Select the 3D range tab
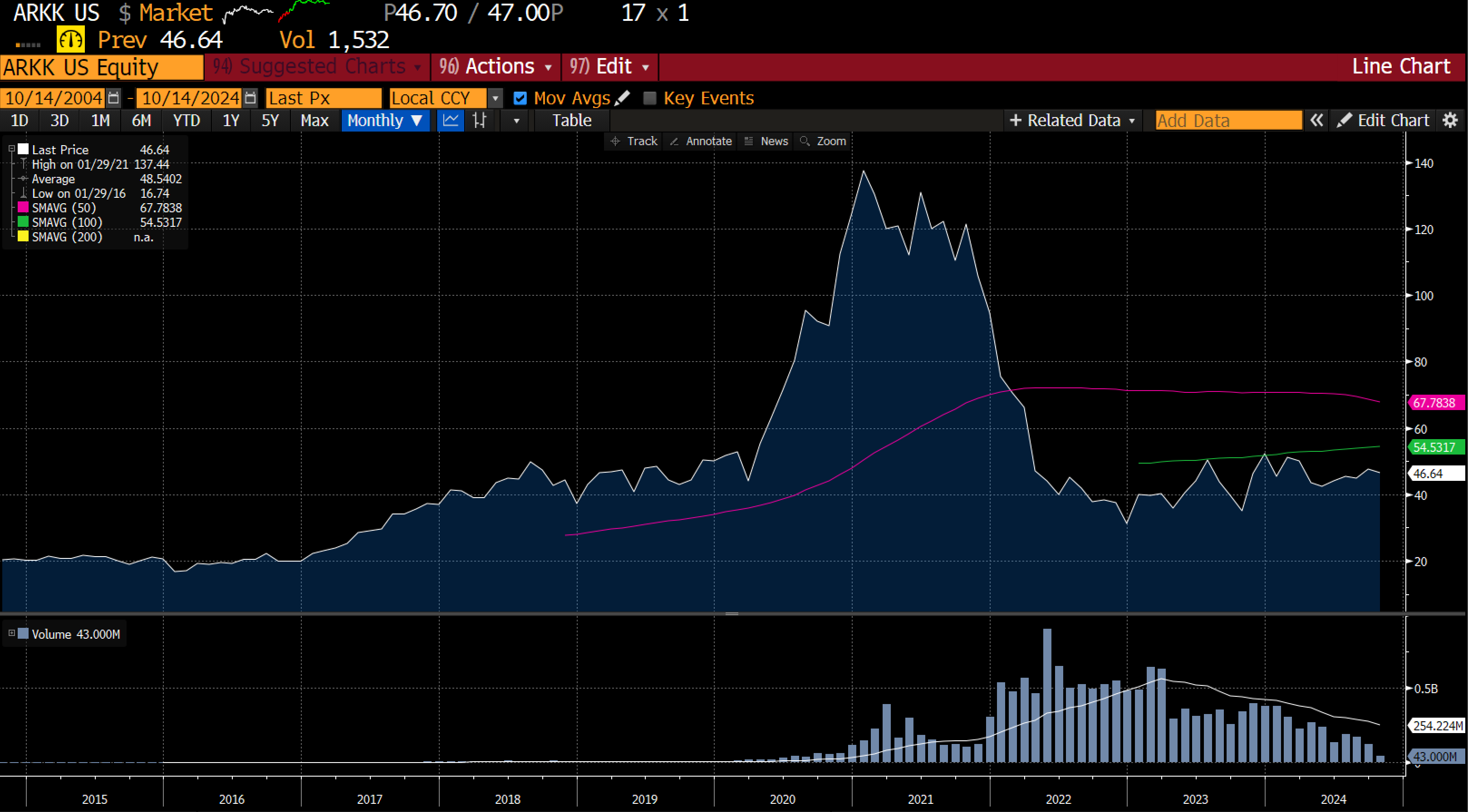 (x=60, y=120)
